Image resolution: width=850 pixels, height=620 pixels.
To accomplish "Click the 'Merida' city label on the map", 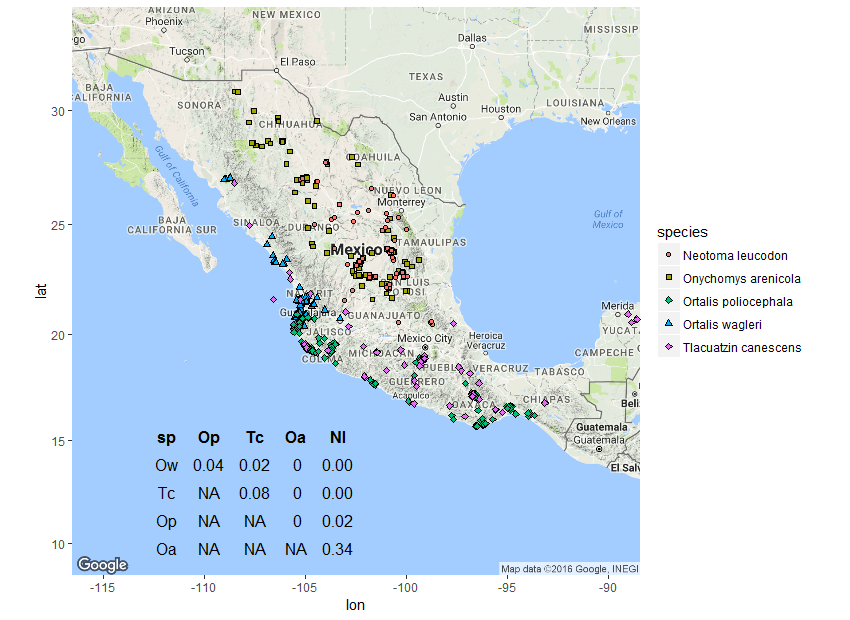I will point(617,306).
